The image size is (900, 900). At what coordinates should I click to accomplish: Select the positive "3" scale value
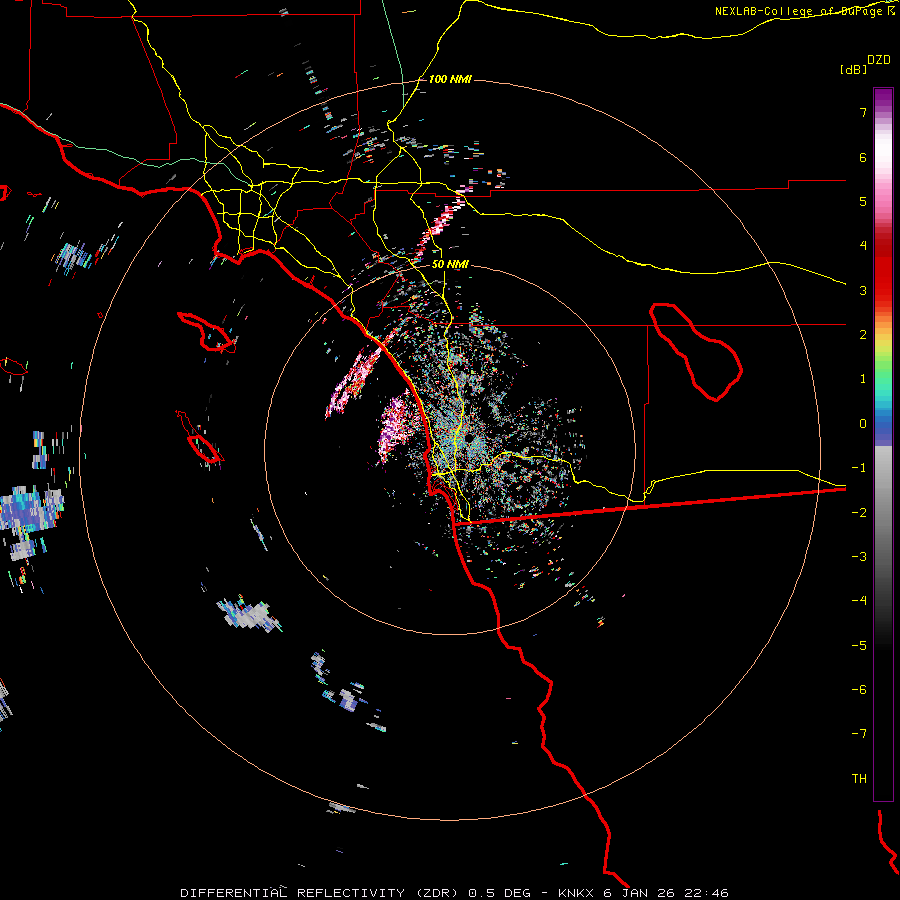point(863,290)
